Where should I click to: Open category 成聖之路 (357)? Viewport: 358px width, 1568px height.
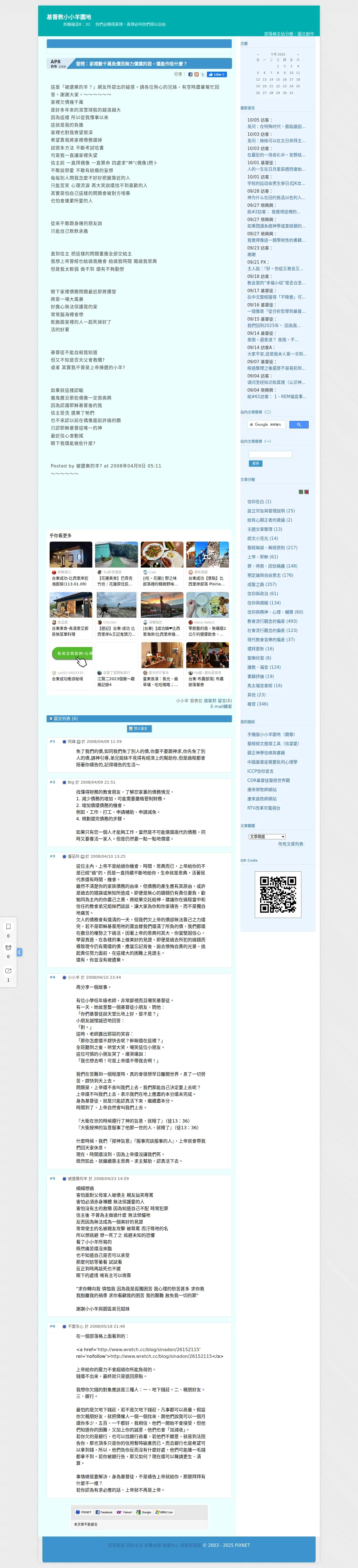point(262,584)
